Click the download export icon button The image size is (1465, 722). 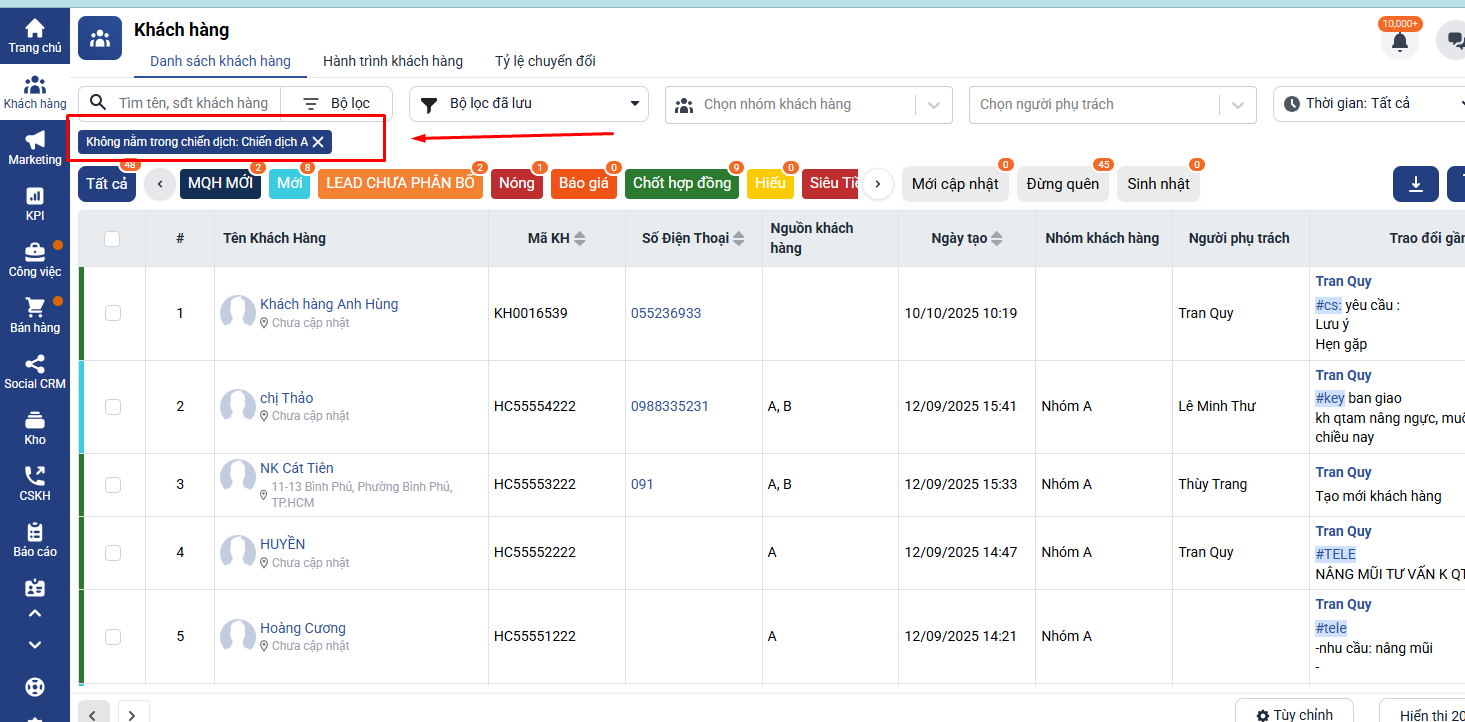pyautogui.click(x=1415, y=184)
